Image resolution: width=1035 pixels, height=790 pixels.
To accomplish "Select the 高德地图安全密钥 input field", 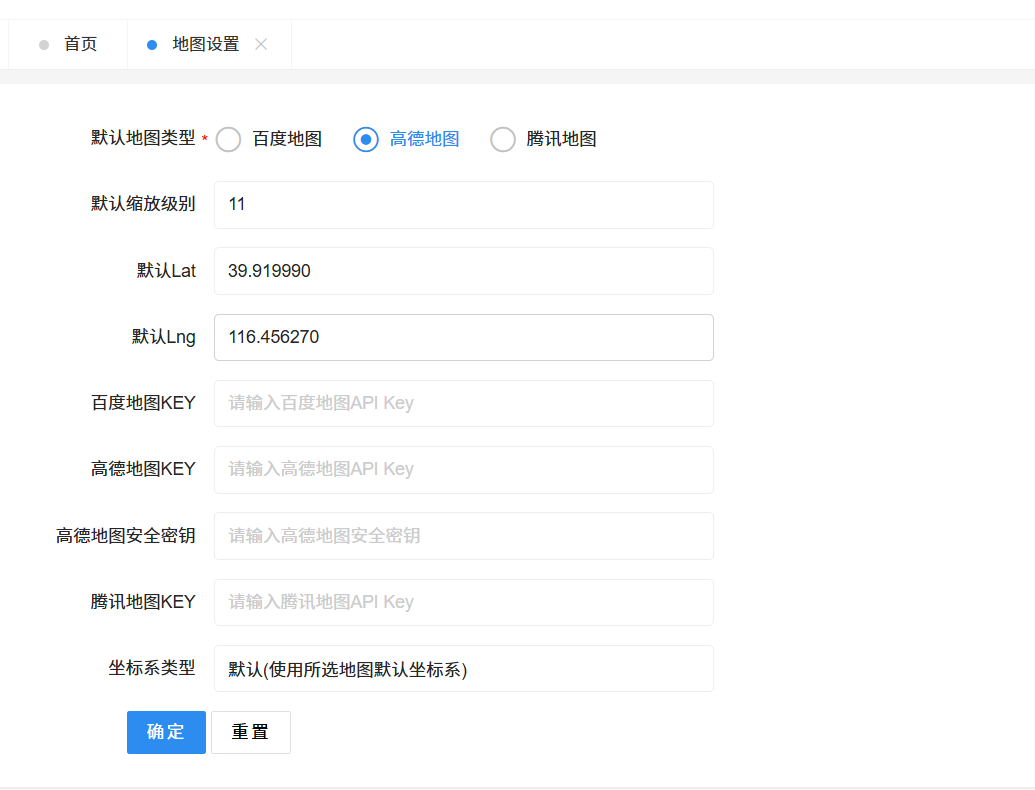I will pyautogui.click(x=463, y=536).
